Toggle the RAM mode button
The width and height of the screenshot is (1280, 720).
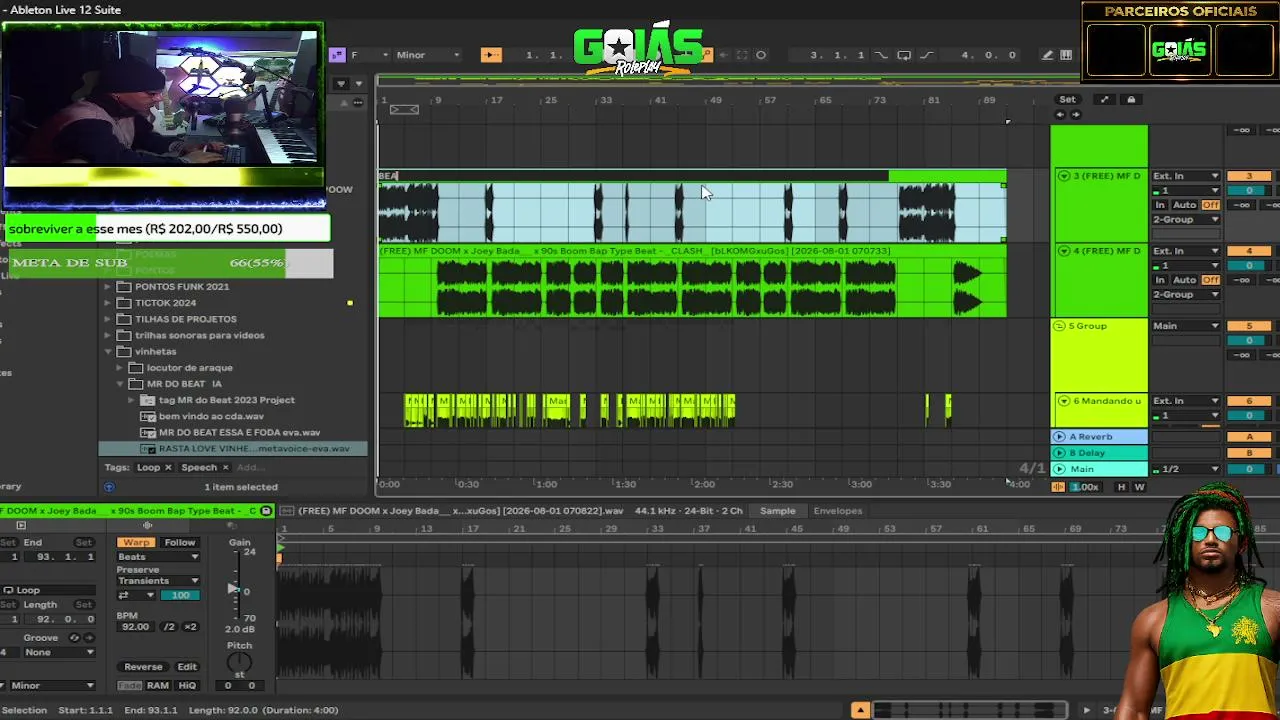157,686
